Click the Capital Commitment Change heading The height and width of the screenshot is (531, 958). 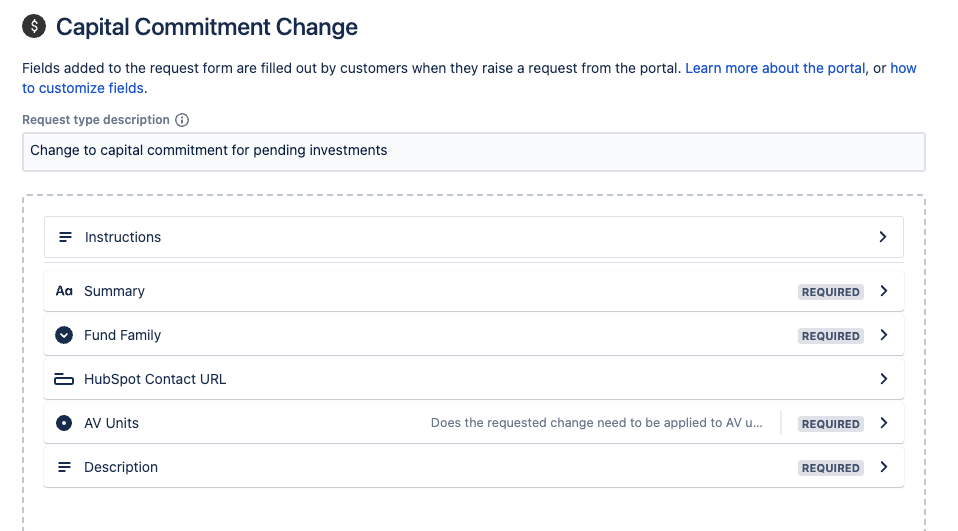click(x=207, y=27)
